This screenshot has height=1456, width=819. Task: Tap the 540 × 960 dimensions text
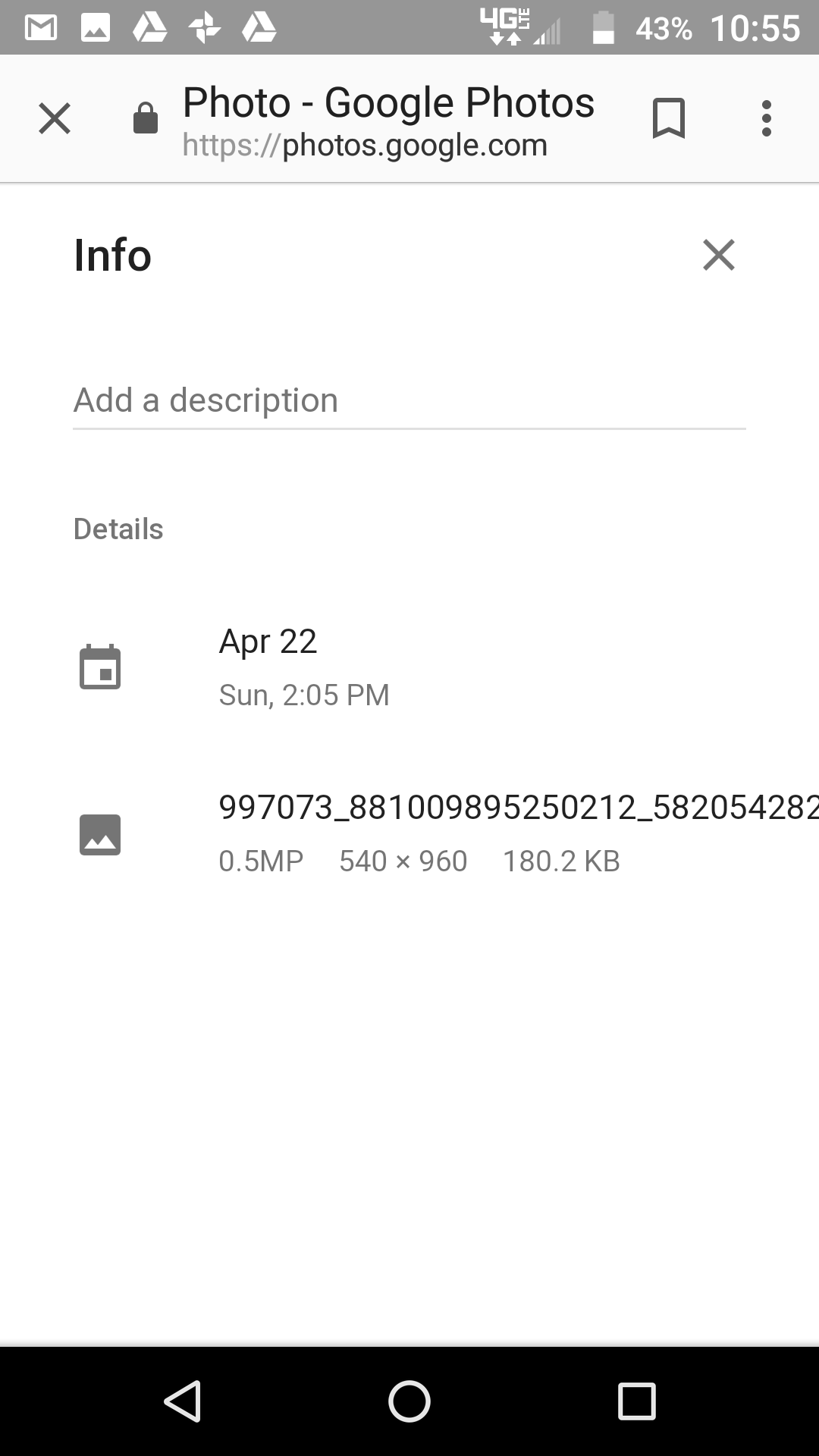coord(403,861)
